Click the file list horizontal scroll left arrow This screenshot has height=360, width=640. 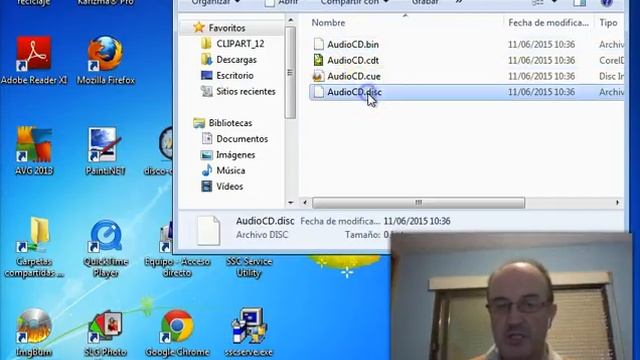305,202
